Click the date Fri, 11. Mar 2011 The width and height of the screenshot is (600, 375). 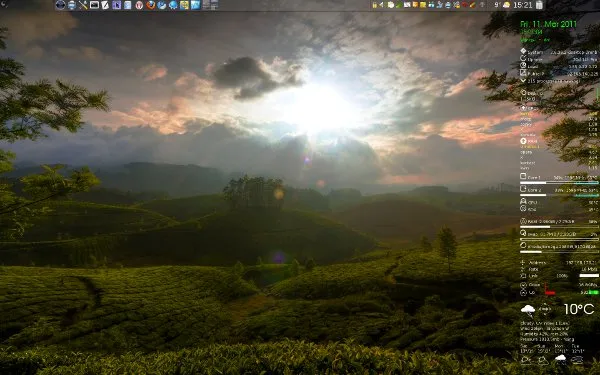(548, 24)
